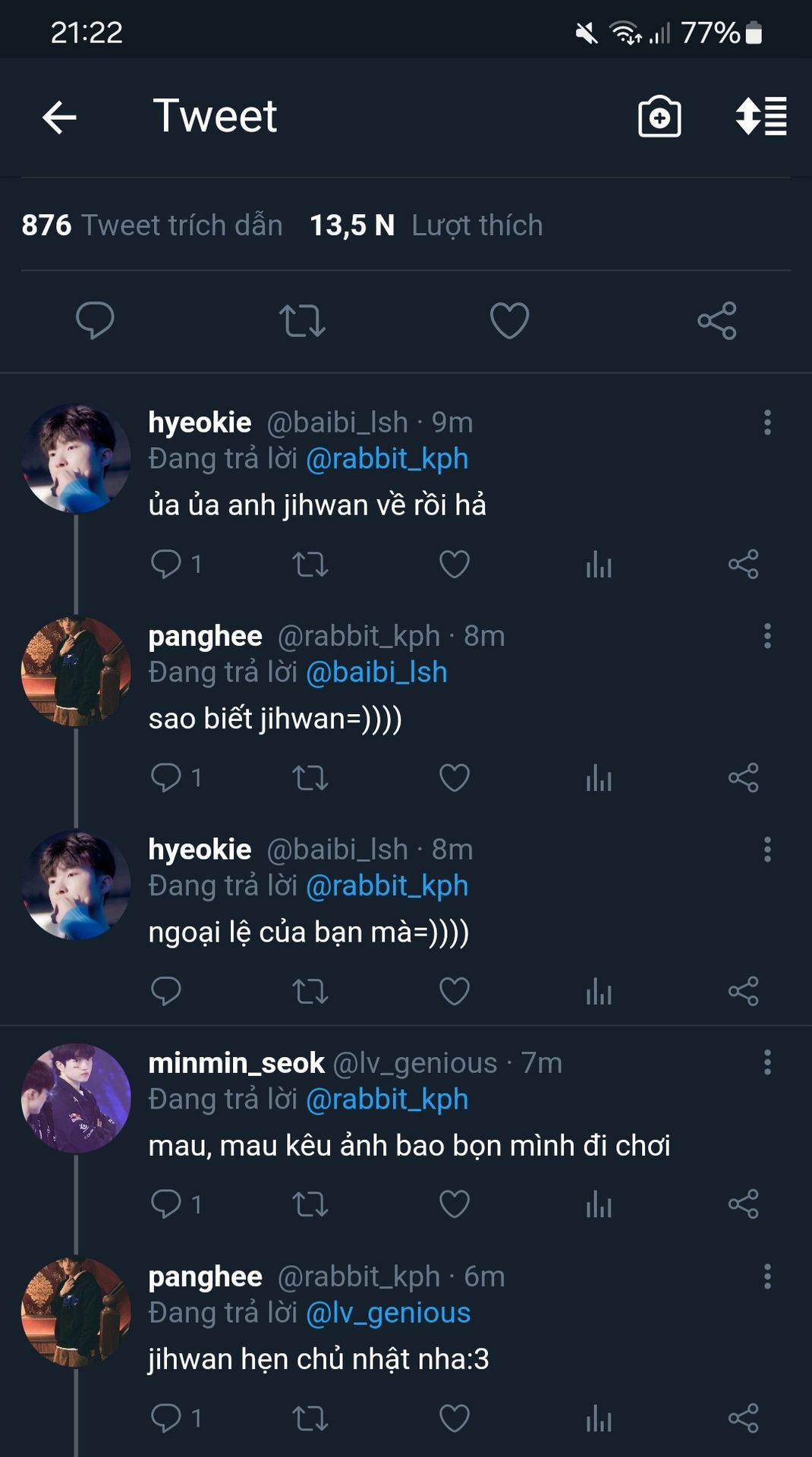Retweet the 'ngoại lệ của bạn mà' reply
This screenshot has height=1457, width=812.
pyautogui.click(x=310, y=991)
